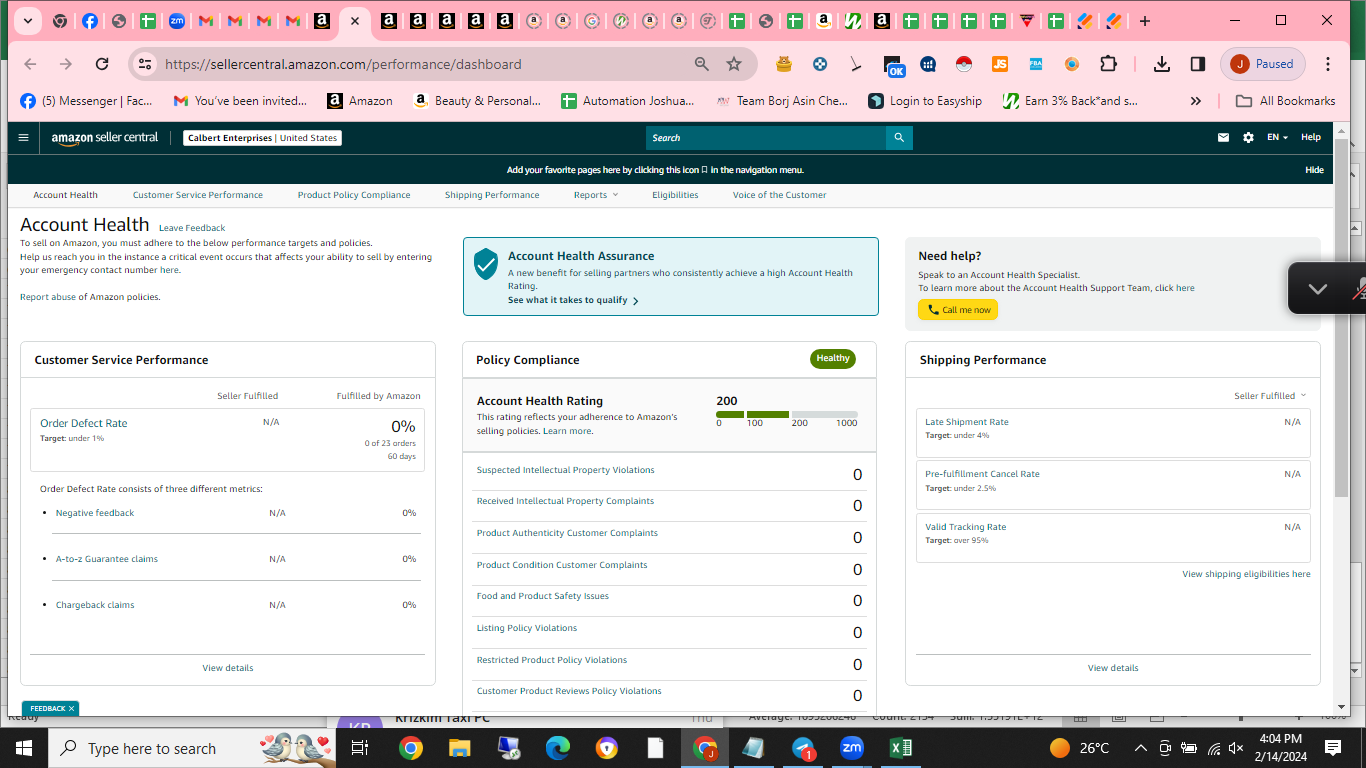This screenshot has height=768, width=1366.
Task: Click View shipping eligibilities here link
Action: coord(1246,574)
